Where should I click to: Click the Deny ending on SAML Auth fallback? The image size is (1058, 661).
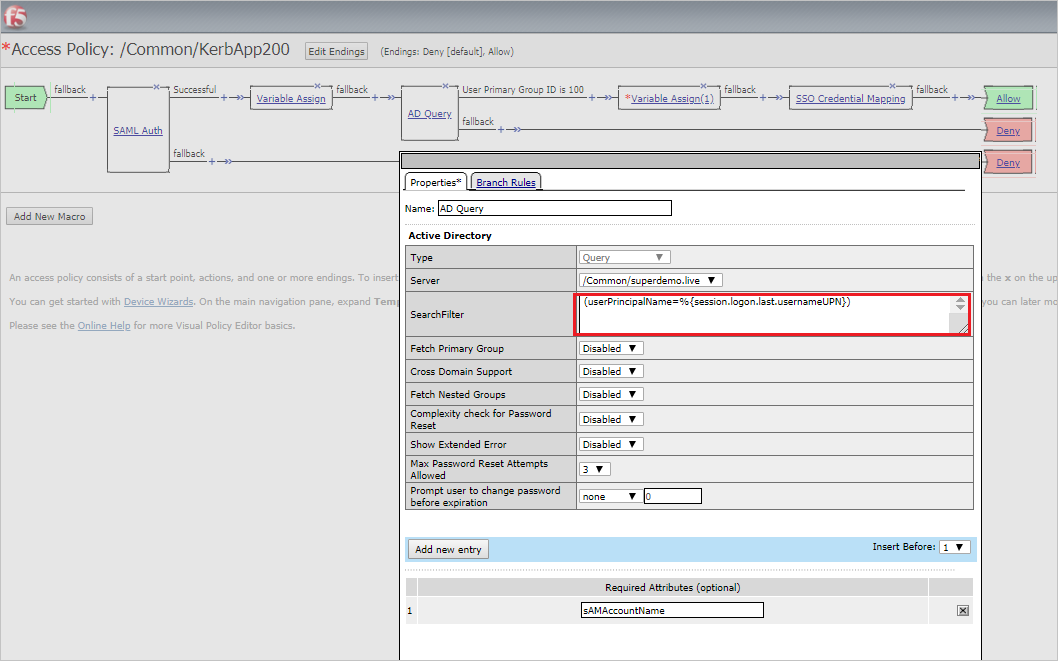1008,163
